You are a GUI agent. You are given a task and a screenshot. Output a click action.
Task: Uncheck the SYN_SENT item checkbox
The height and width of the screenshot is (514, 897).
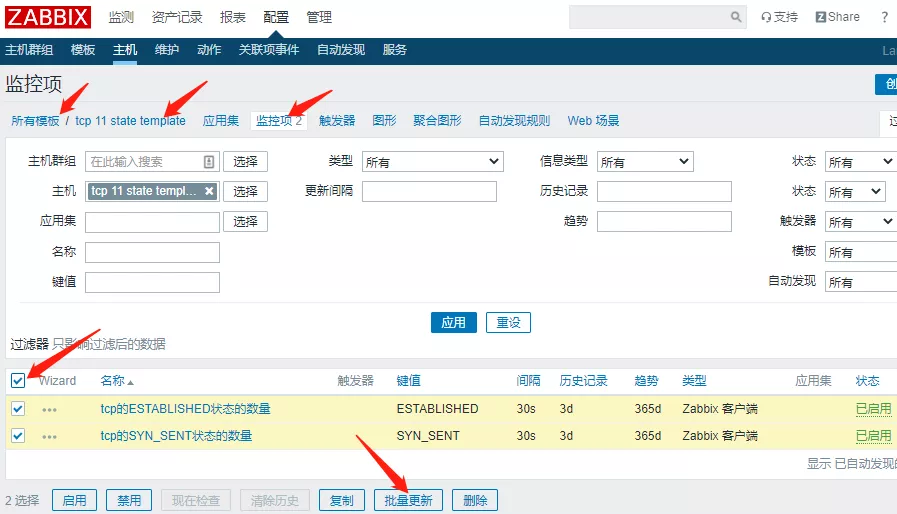tap(18, 435)
